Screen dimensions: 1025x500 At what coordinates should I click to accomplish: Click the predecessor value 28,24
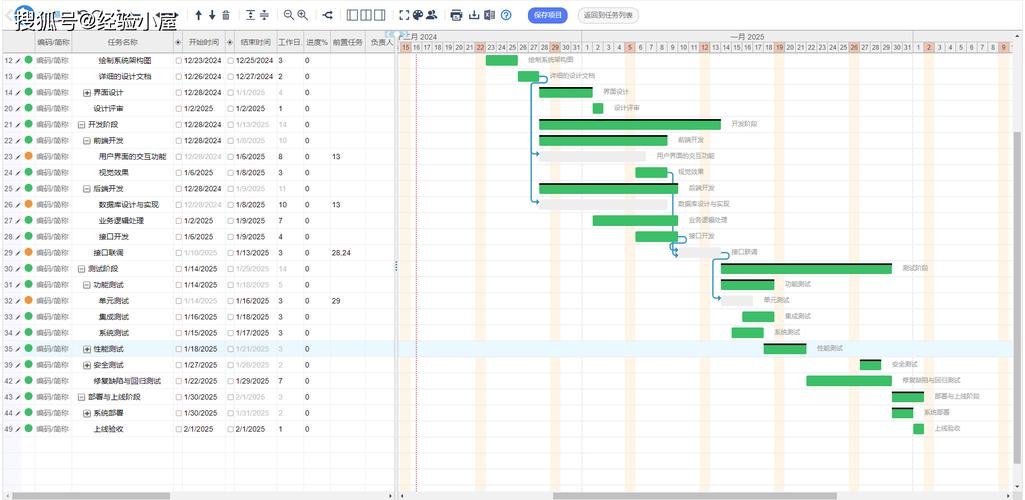(341, 253)
